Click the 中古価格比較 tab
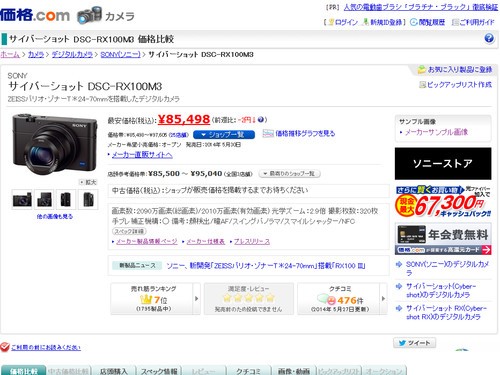The image size is (500, 375). coord(68,370)
